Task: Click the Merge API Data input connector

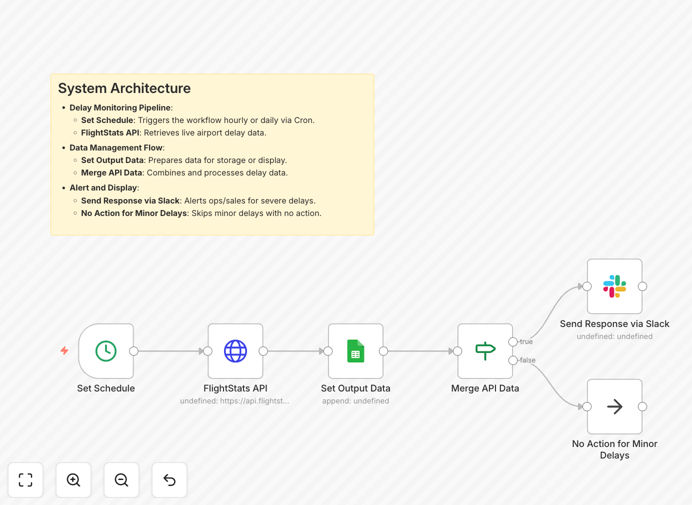Action: click(458, 351)
